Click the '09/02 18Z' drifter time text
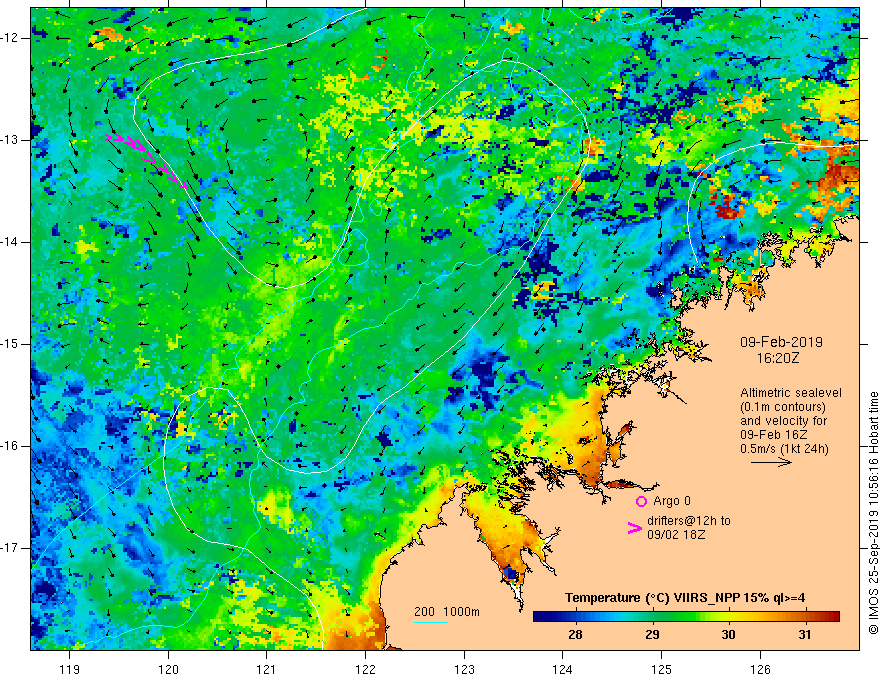Viewport: 880px width, 680px height. (676, 535)
